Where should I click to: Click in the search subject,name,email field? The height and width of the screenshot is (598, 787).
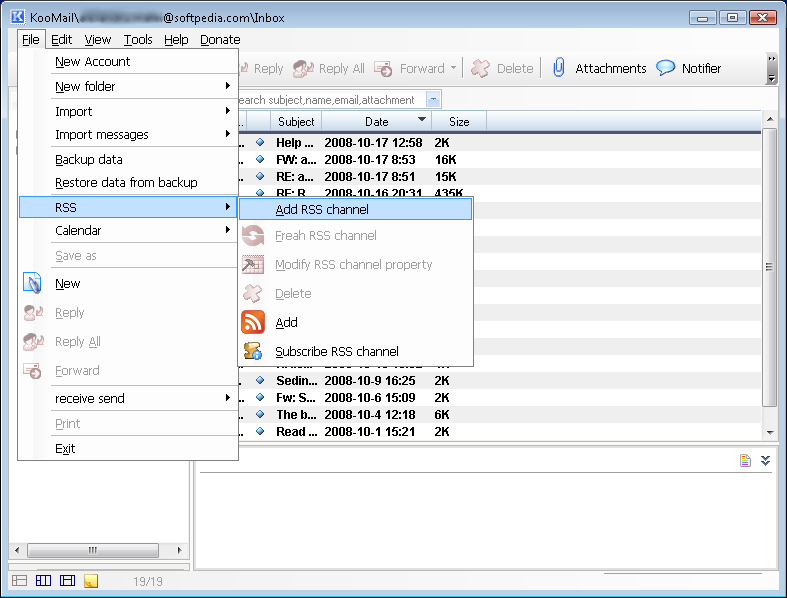(x=332, y=99)
